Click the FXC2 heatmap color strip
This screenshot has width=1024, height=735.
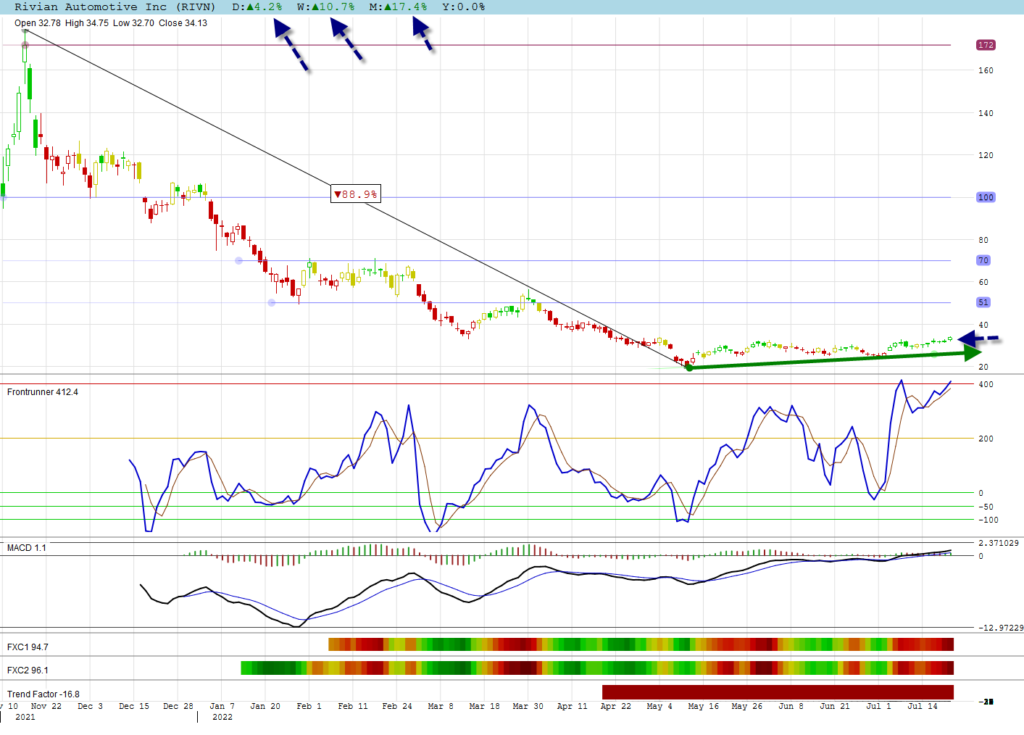pos(597,668)
